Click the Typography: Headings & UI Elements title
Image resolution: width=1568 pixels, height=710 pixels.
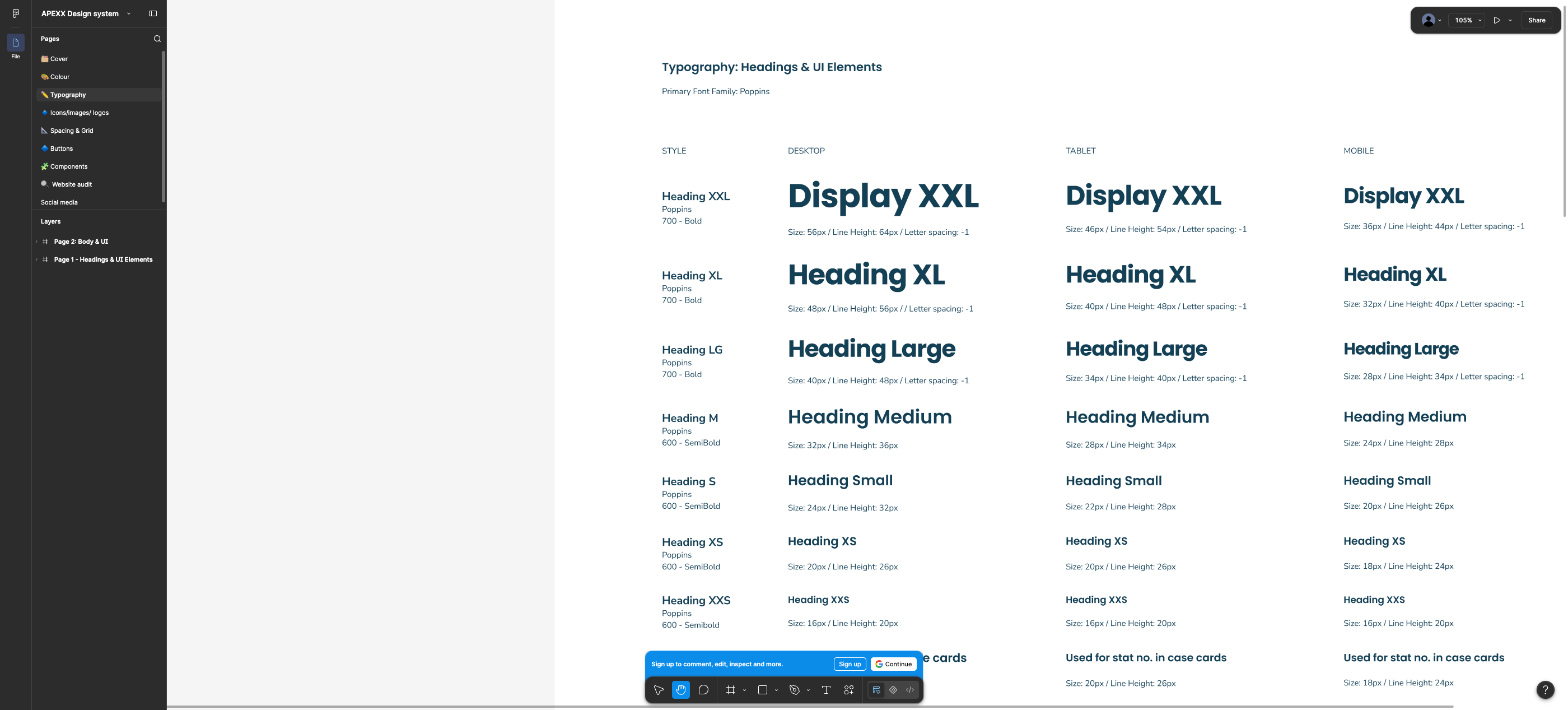772,67
